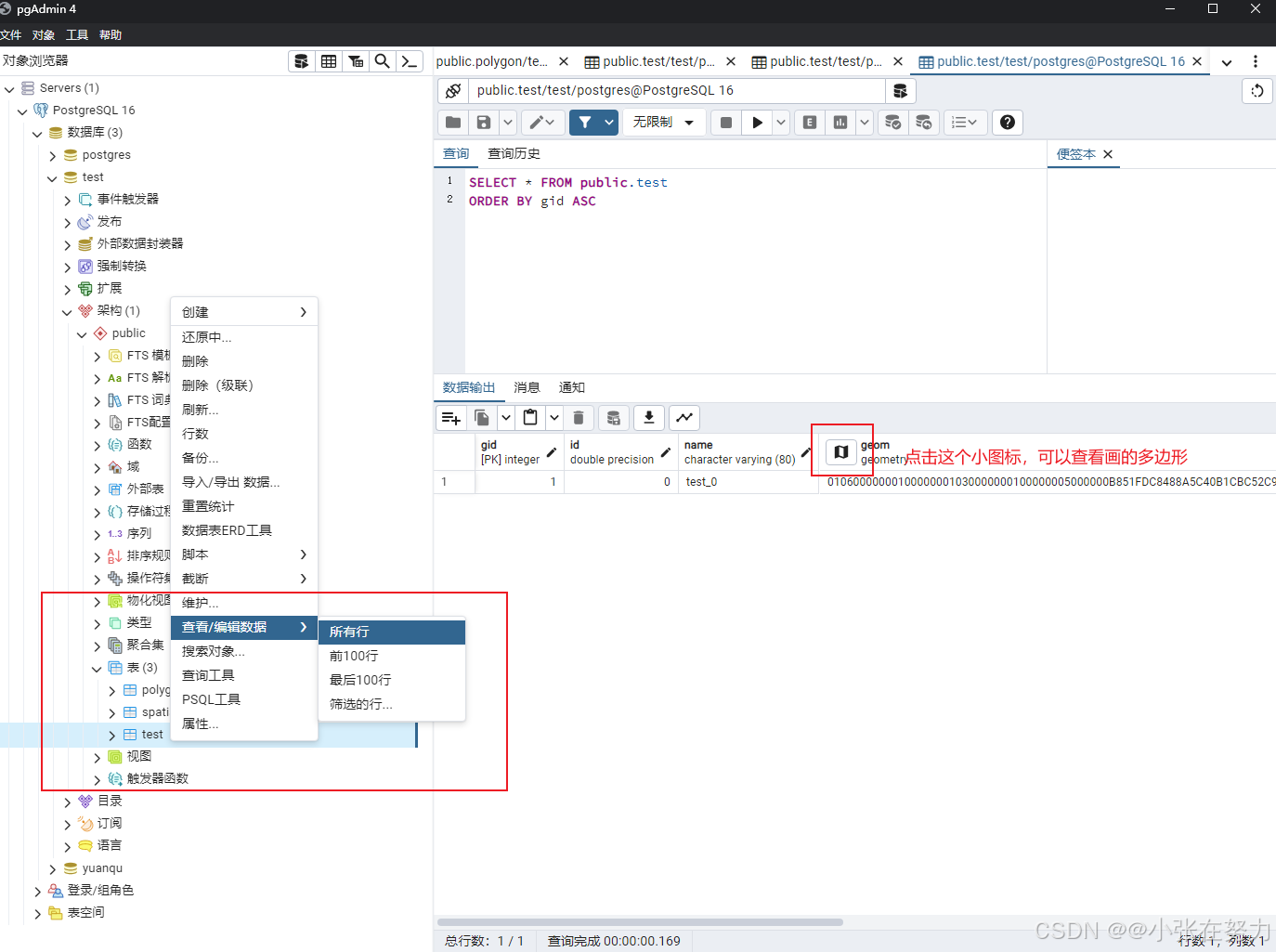Open 创建 submenu in context menu

(244, 312)
